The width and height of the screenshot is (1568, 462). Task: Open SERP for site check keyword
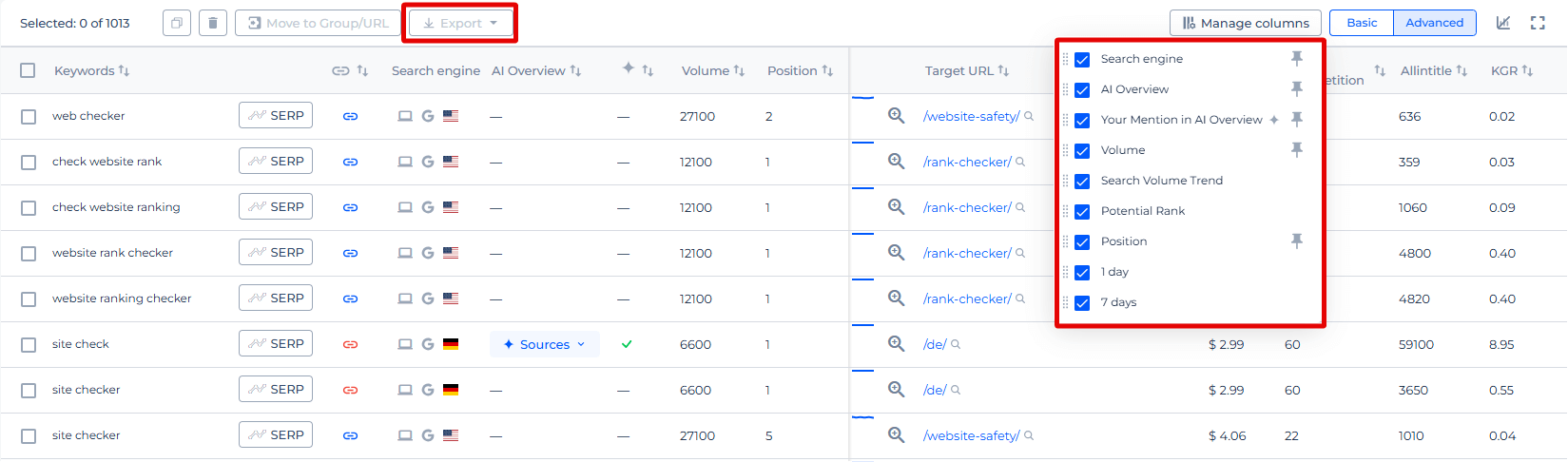coord(276,344)
